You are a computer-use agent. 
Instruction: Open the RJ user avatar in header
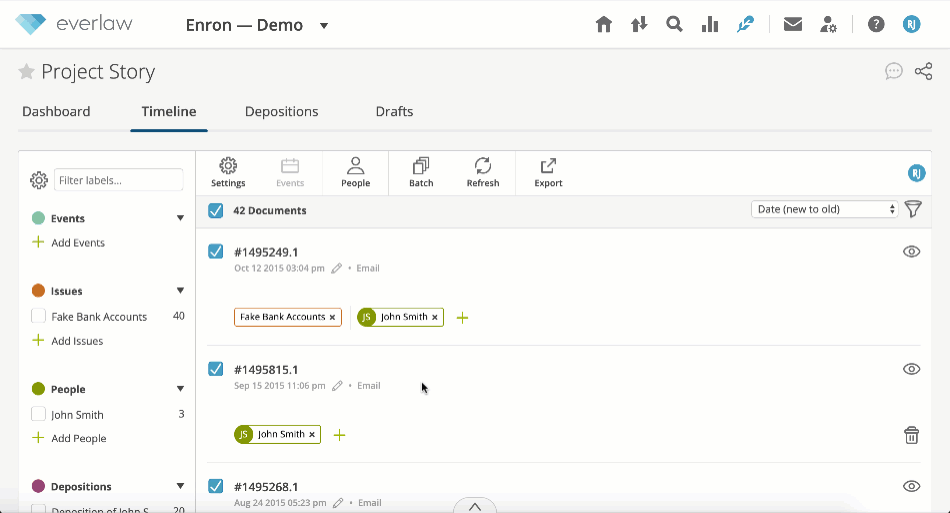click(911, 25)
